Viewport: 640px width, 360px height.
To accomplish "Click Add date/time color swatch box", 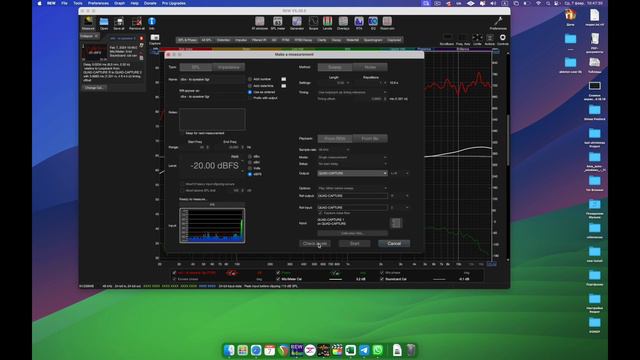I will tap(284, 86).
